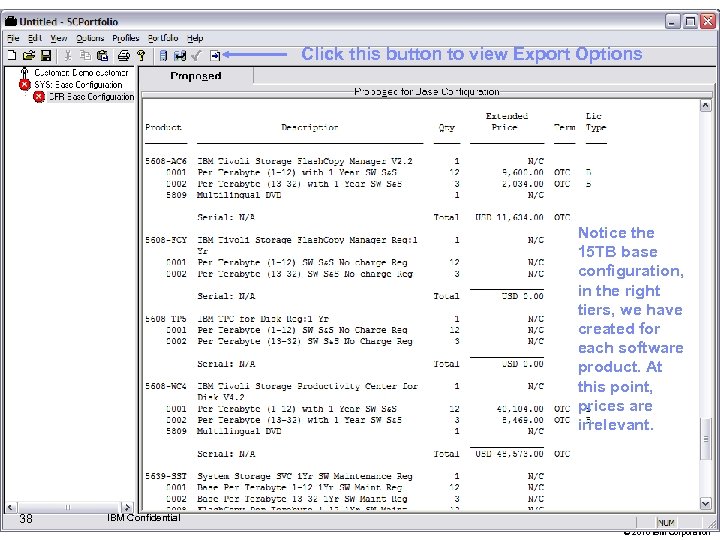
Task: Click the briefcase icon in the title bar
Action: pos(11,21)
